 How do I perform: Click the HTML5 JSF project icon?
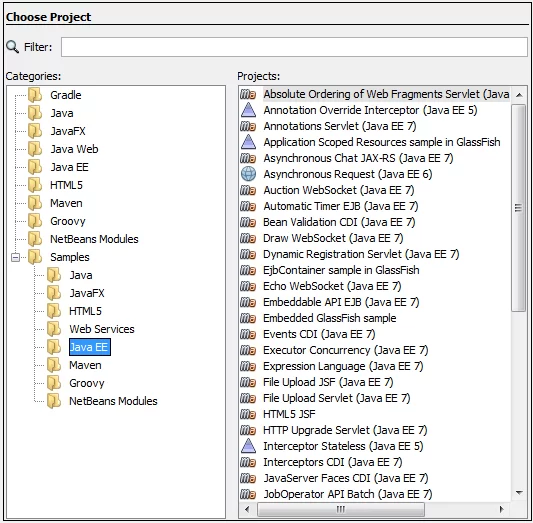point(248,414)
